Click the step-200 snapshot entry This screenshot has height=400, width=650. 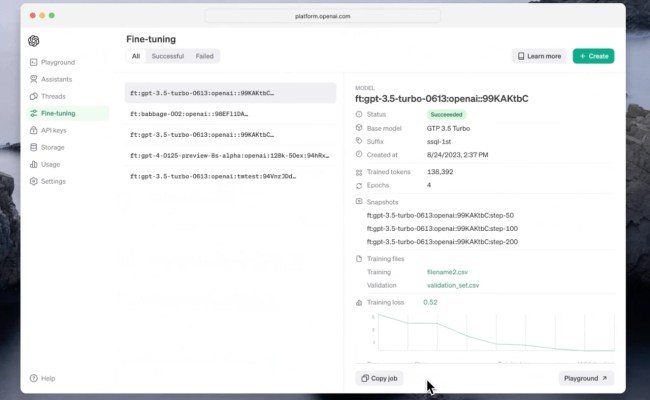442,242
